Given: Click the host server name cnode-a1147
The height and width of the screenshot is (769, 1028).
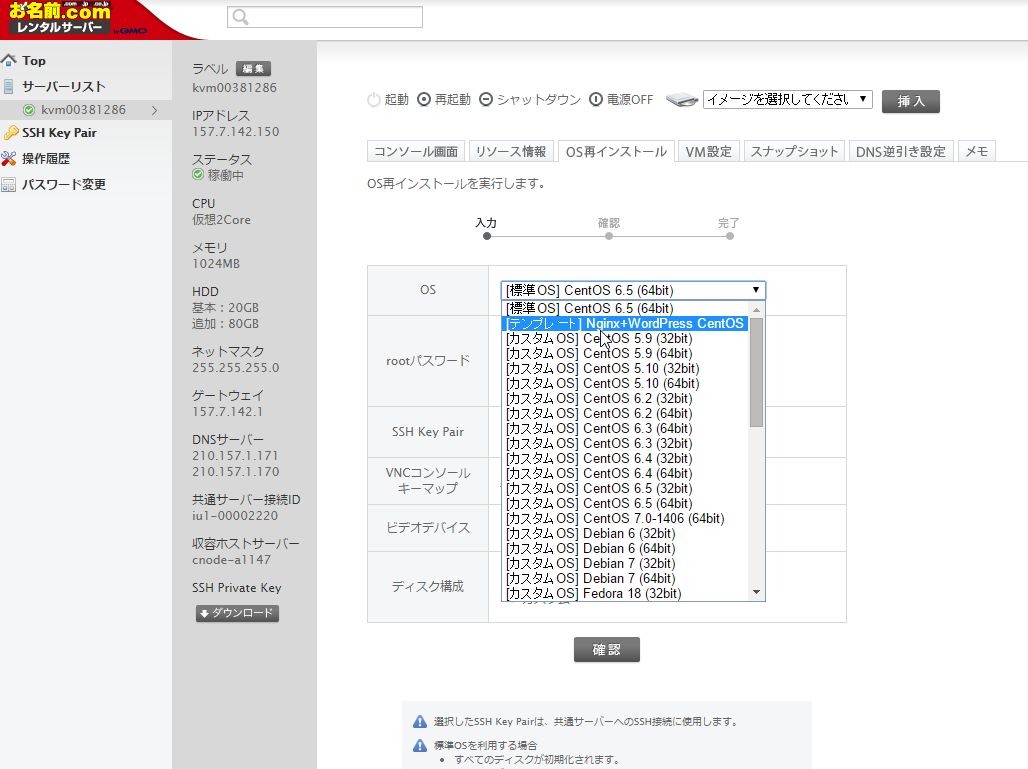Looking at the screenshot, I should point(231,560).
